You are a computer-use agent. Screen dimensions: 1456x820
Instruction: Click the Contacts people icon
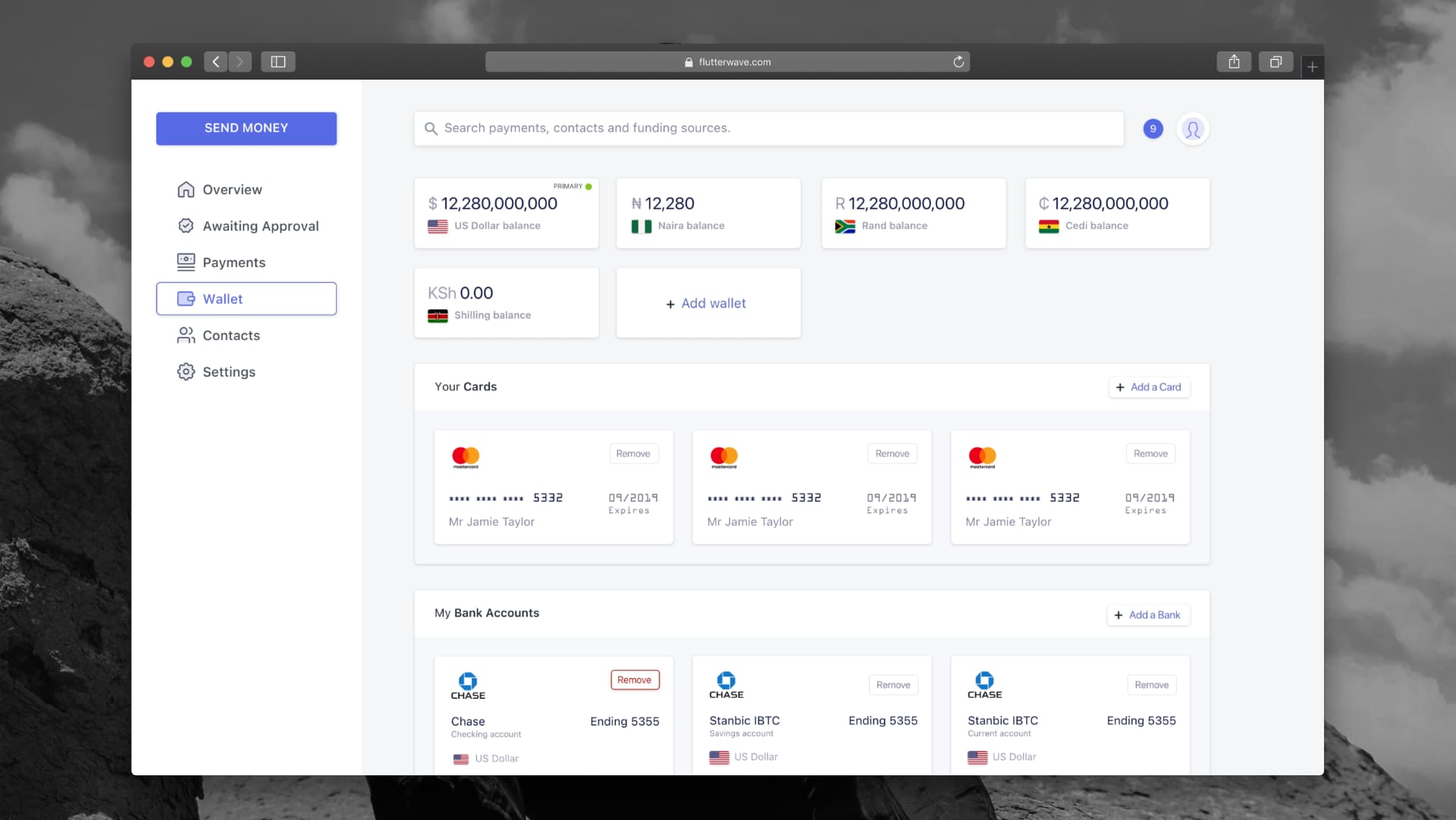[186, 335]
